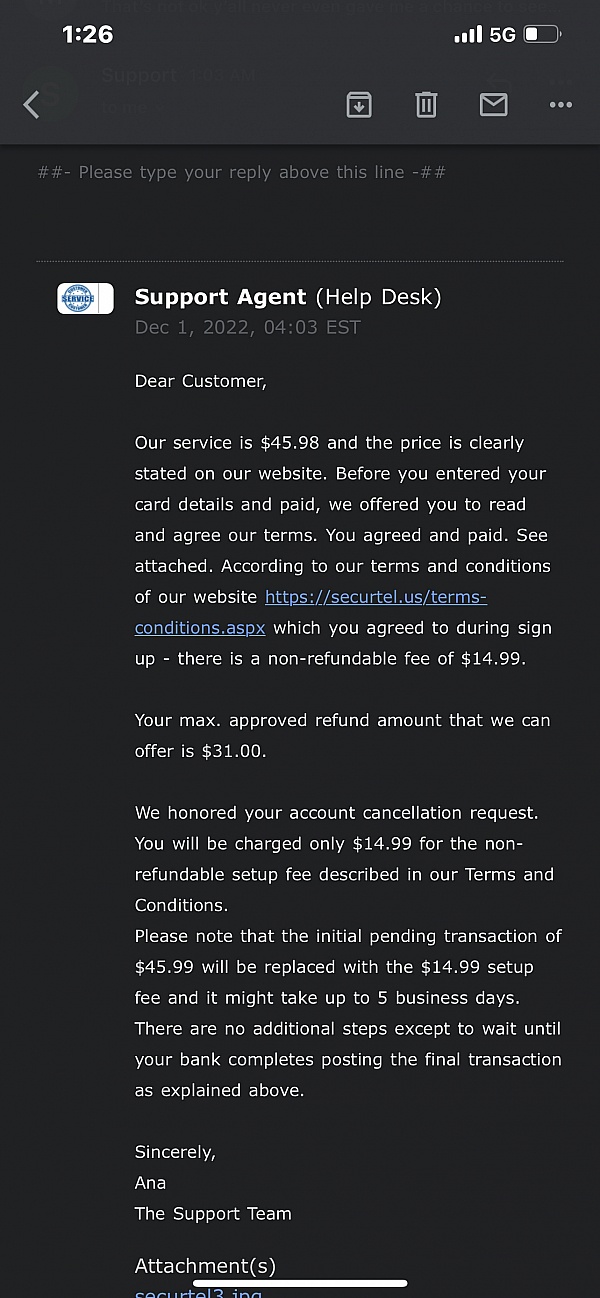Tap the Dec 1, 2022 timestamp

[247, 327]
